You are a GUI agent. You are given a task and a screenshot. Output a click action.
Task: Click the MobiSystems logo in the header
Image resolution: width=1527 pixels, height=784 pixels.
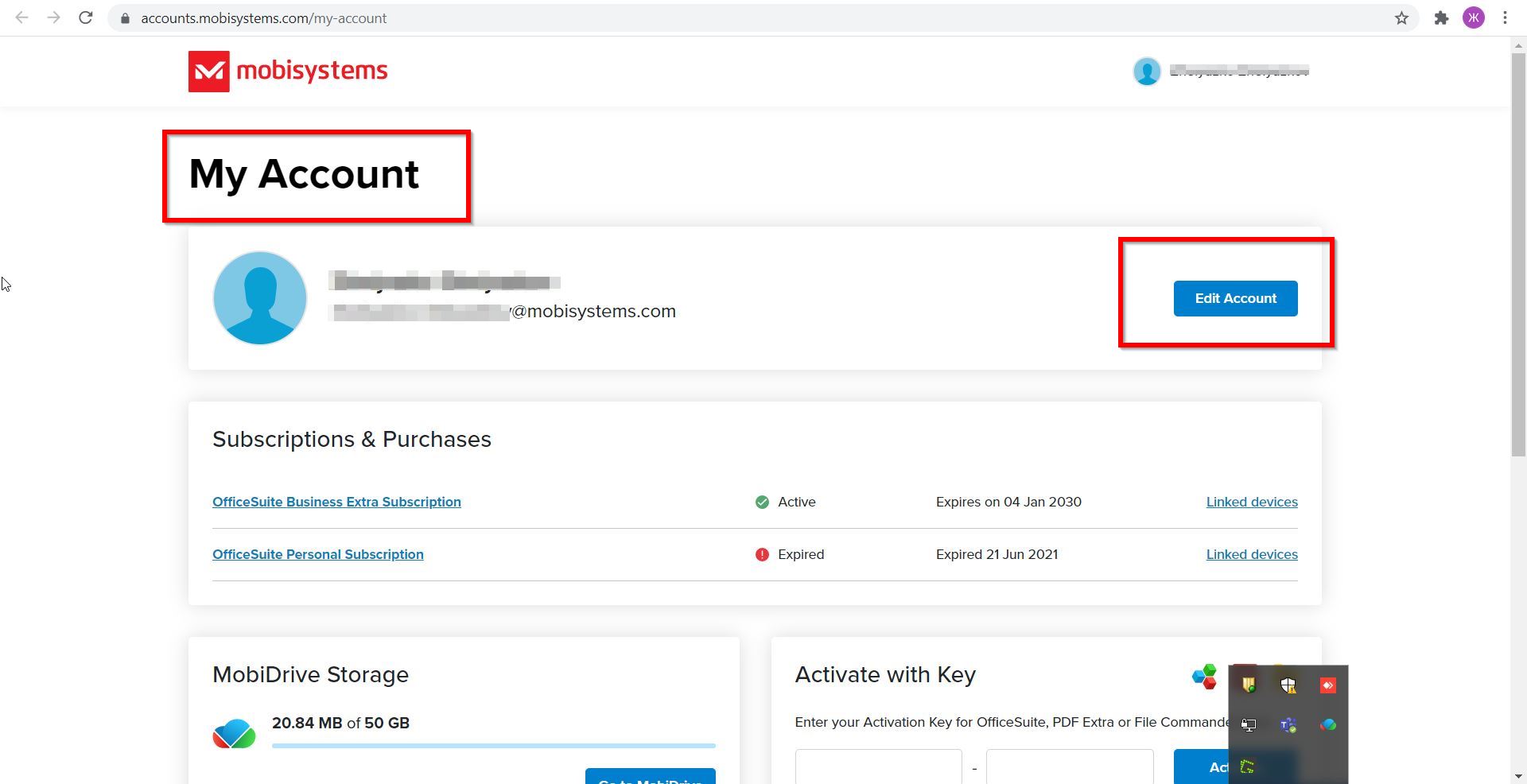pos(288,72)
